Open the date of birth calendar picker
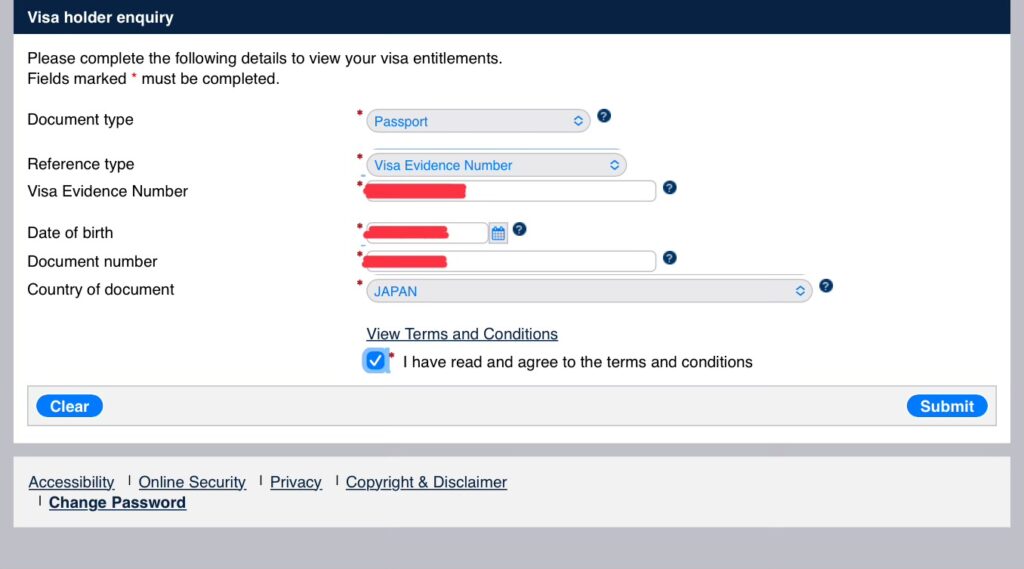This screenshot has width=1024, height=569. [x=498, y=233]
